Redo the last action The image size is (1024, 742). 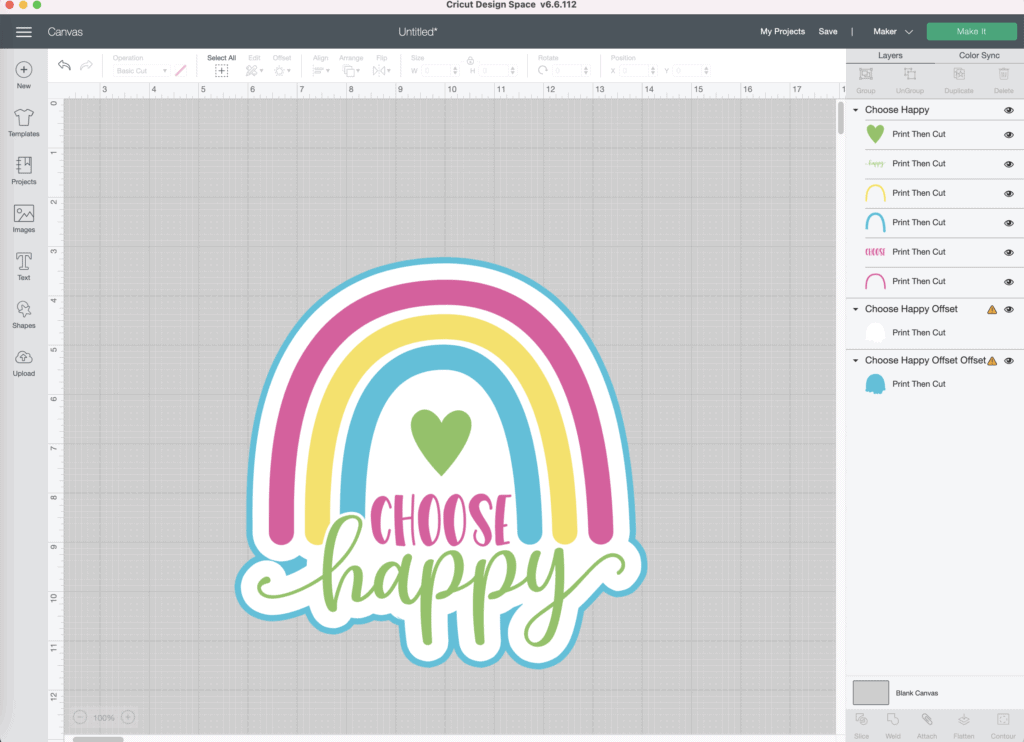pyautogui.click(x=86, y=65)
